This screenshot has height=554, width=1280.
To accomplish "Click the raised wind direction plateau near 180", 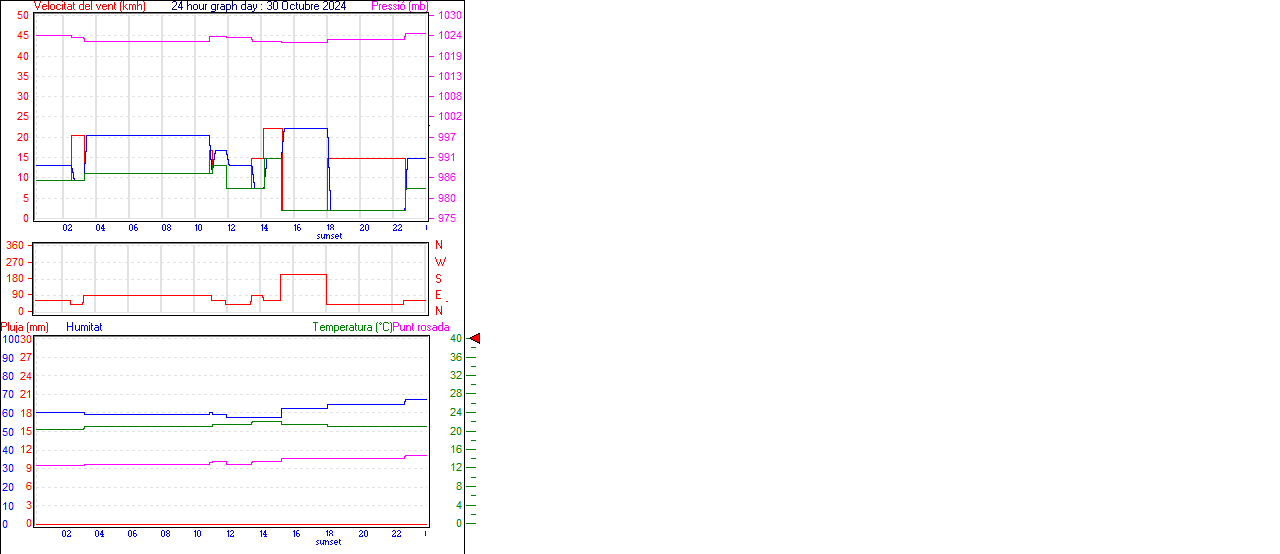I will (x=303, y=274).
